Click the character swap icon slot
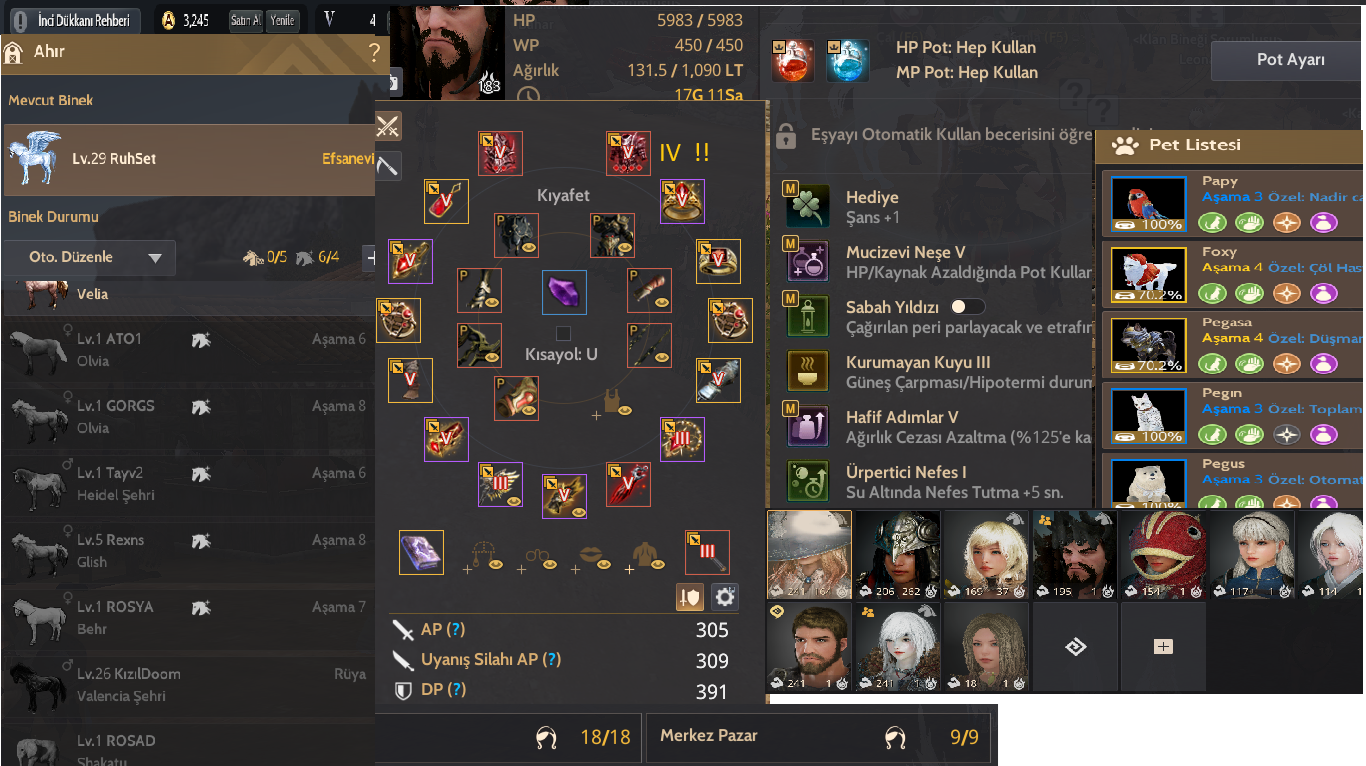Viewport: 1366px width, 766px height. pos(1076,647)
